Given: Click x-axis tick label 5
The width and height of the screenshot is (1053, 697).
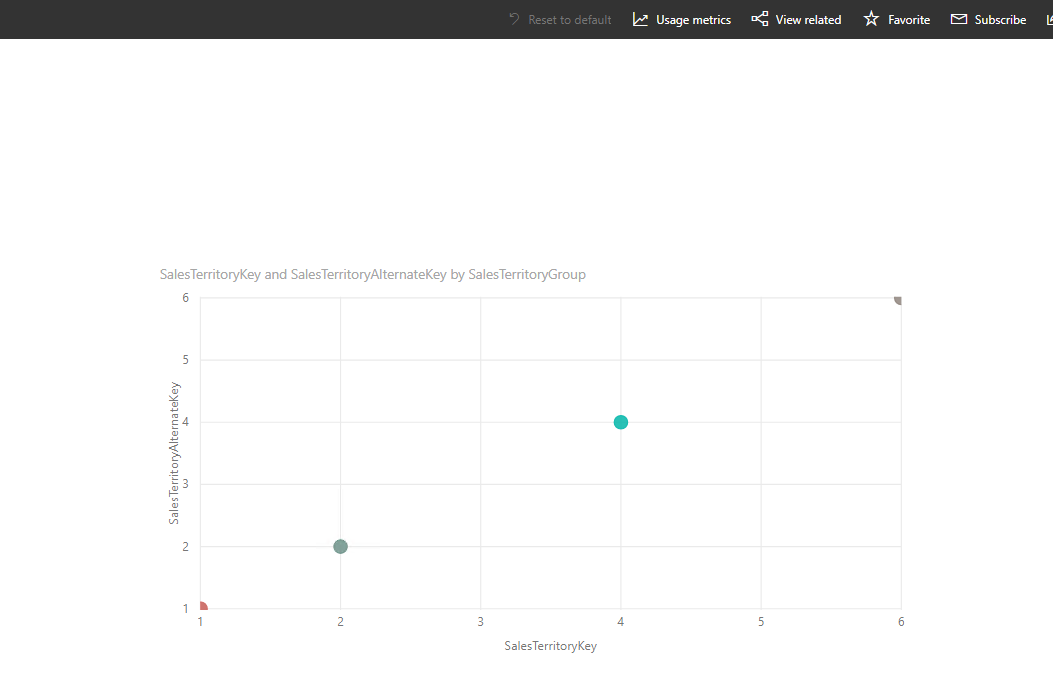Looking at the screenshot, I should click(x=761, y=622).
